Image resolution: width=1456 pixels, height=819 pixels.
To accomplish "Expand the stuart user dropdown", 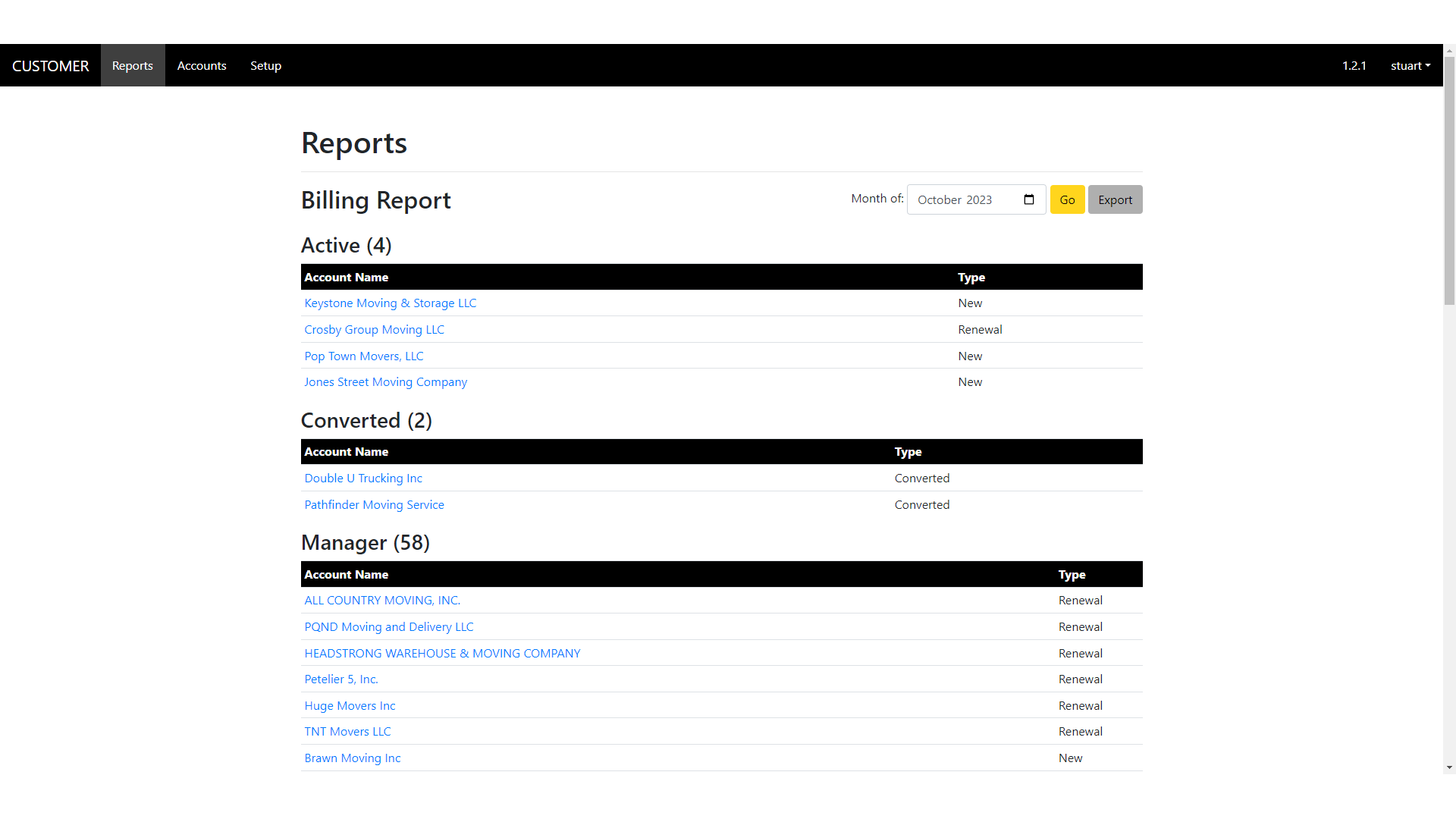I will coord(1410,65).
